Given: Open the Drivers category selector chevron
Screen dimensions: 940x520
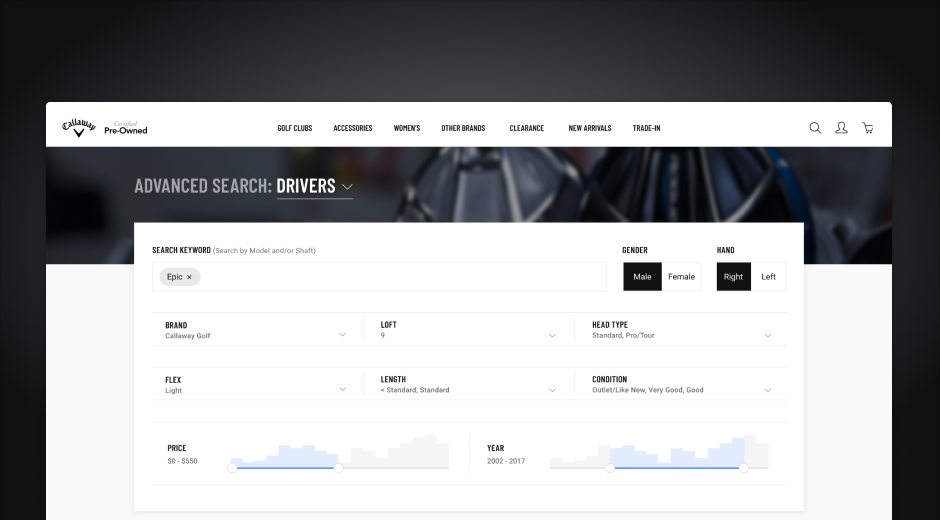Looking at the screenshot, I should pyautogui.click(x=347, y=187).
